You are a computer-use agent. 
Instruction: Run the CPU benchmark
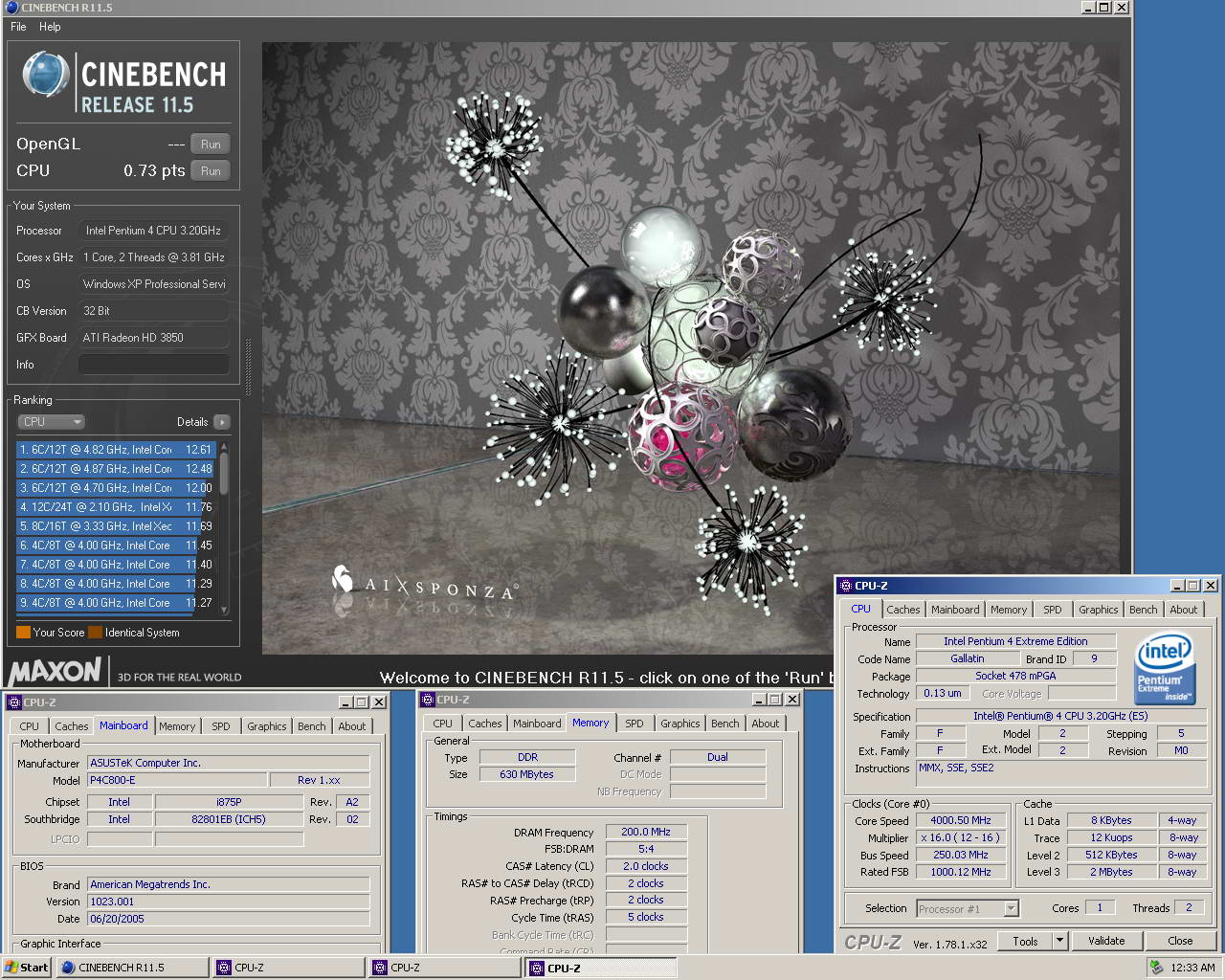211,171
